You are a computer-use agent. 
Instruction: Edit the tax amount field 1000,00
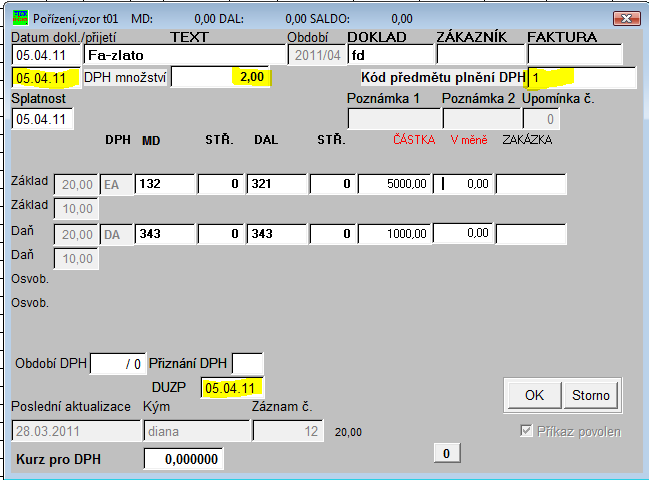pyautogui.click(x=394, y=234)
